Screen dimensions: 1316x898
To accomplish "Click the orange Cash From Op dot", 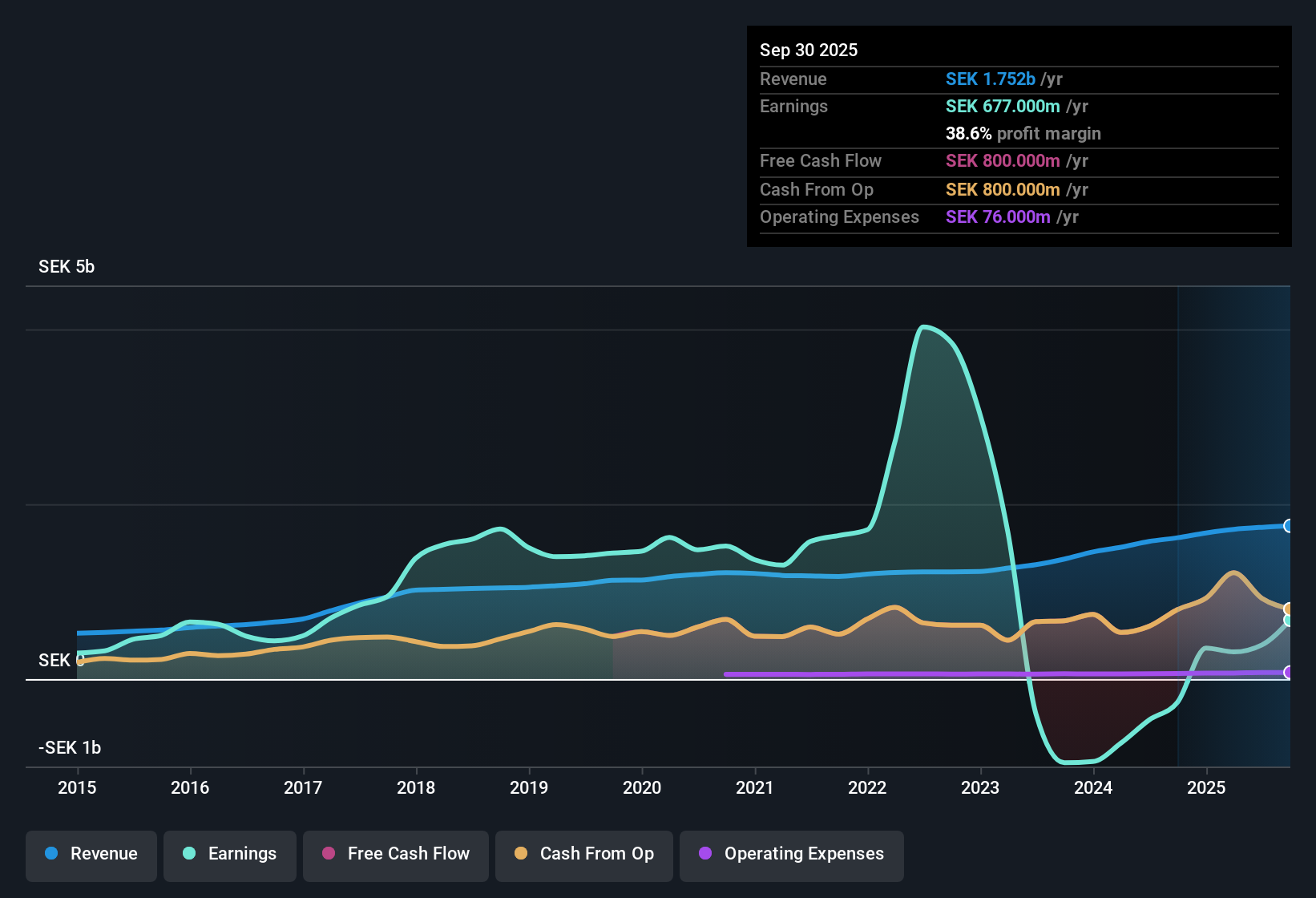I will [521, 854].
